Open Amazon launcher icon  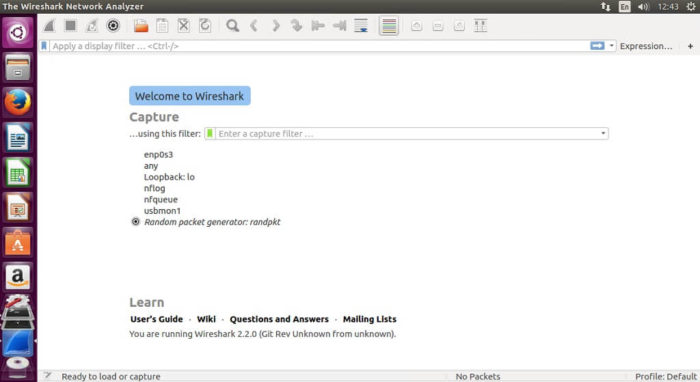[x=18, y=277]
